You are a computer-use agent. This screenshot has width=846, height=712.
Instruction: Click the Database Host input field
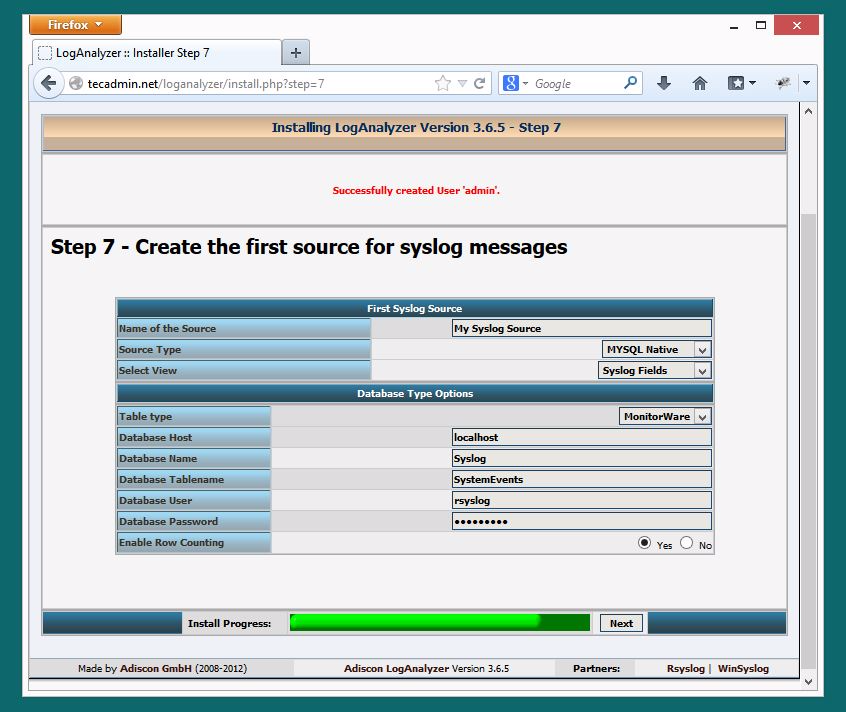point(582,437)
